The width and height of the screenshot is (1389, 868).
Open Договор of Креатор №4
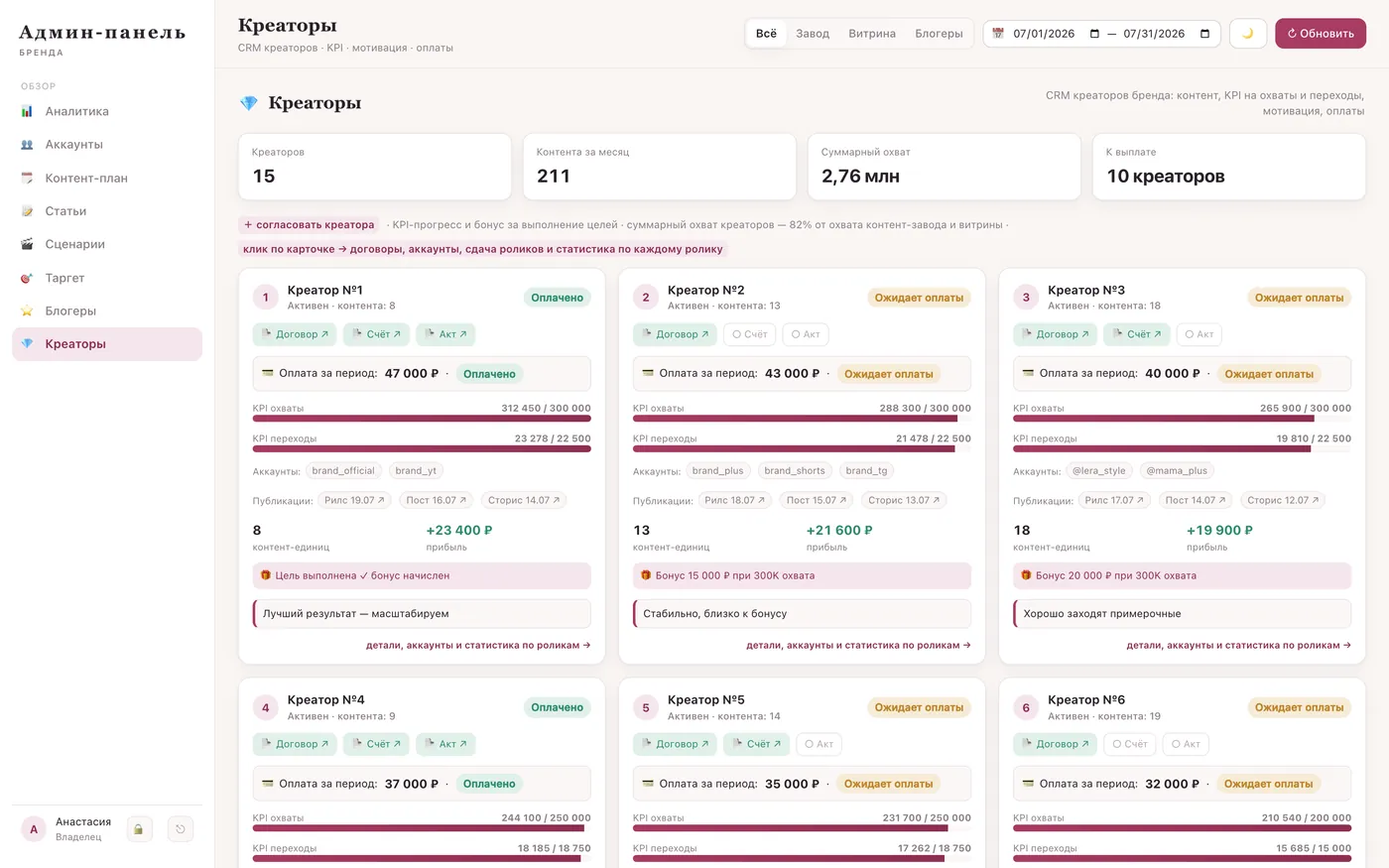click(x=295, y=744)
